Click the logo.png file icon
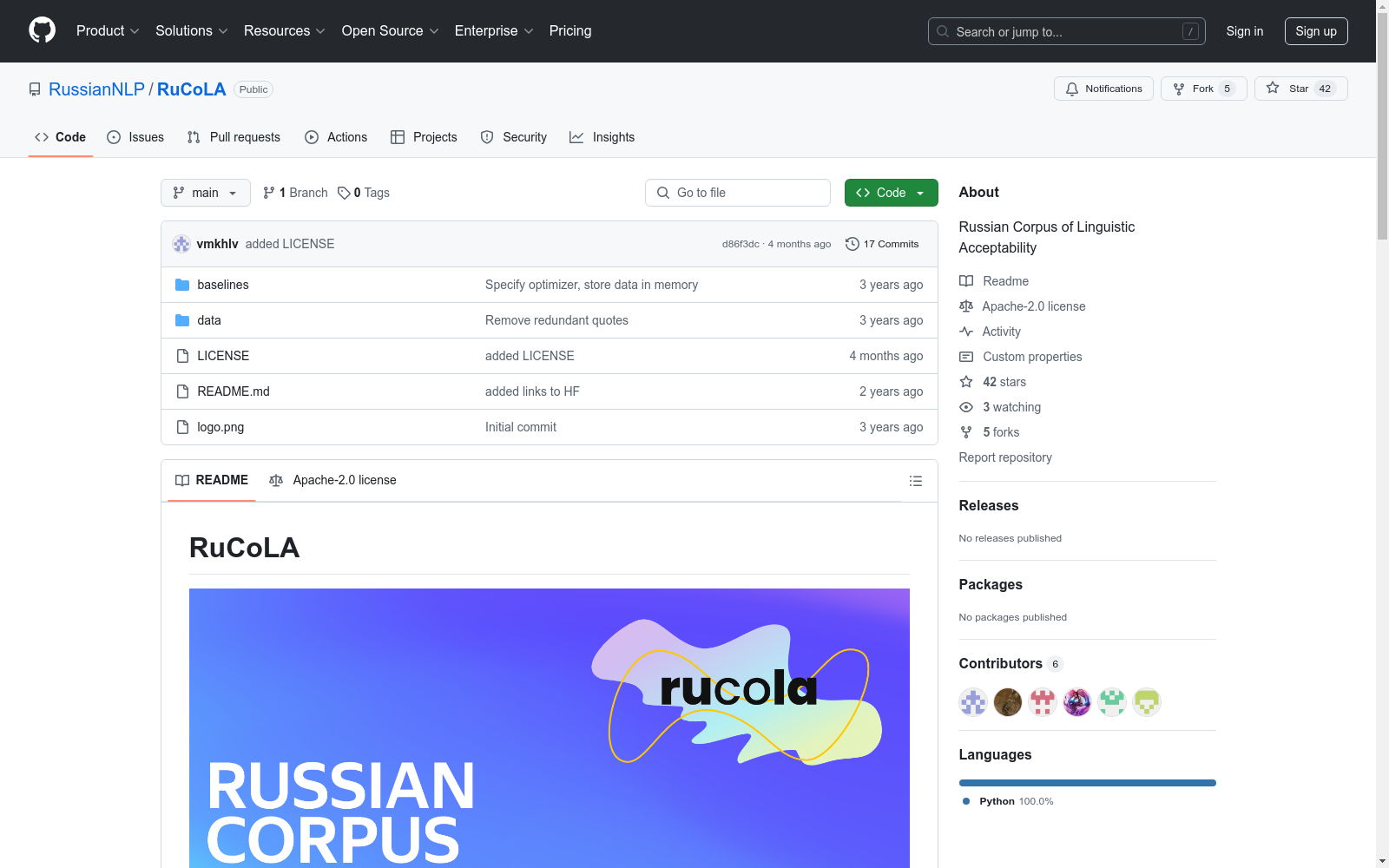The height and width of the screenshot is (868, 1389). (182, 427)
